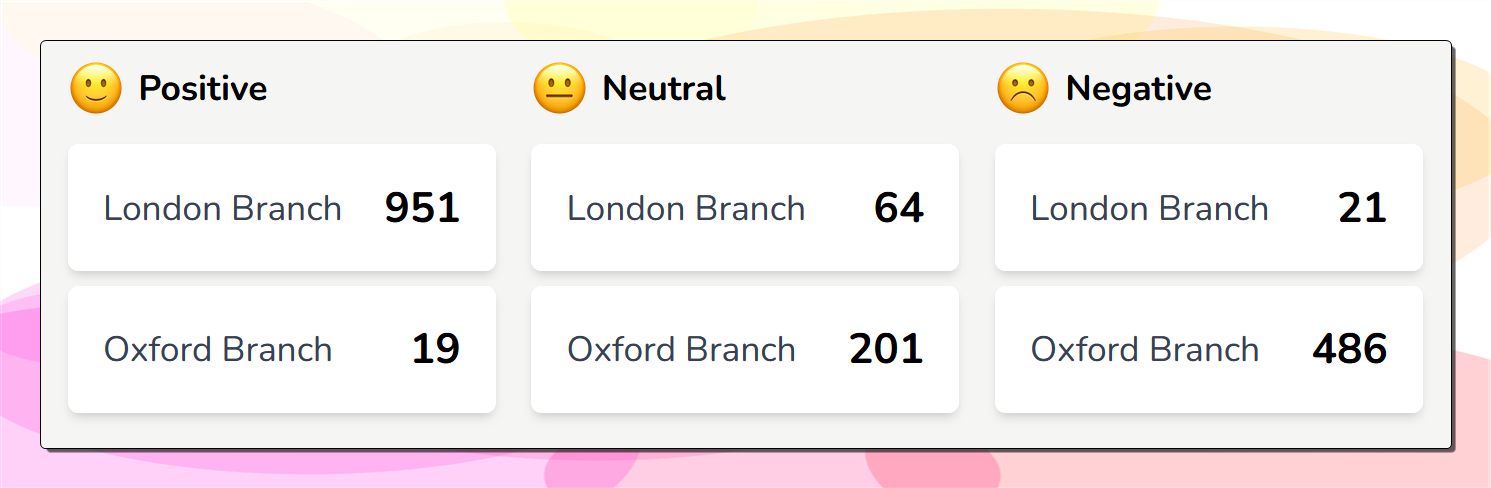The width and height of the screenshot is (1491, 488).
Task: Open the London Branch card under Positive
Action: tap(282, 208)
